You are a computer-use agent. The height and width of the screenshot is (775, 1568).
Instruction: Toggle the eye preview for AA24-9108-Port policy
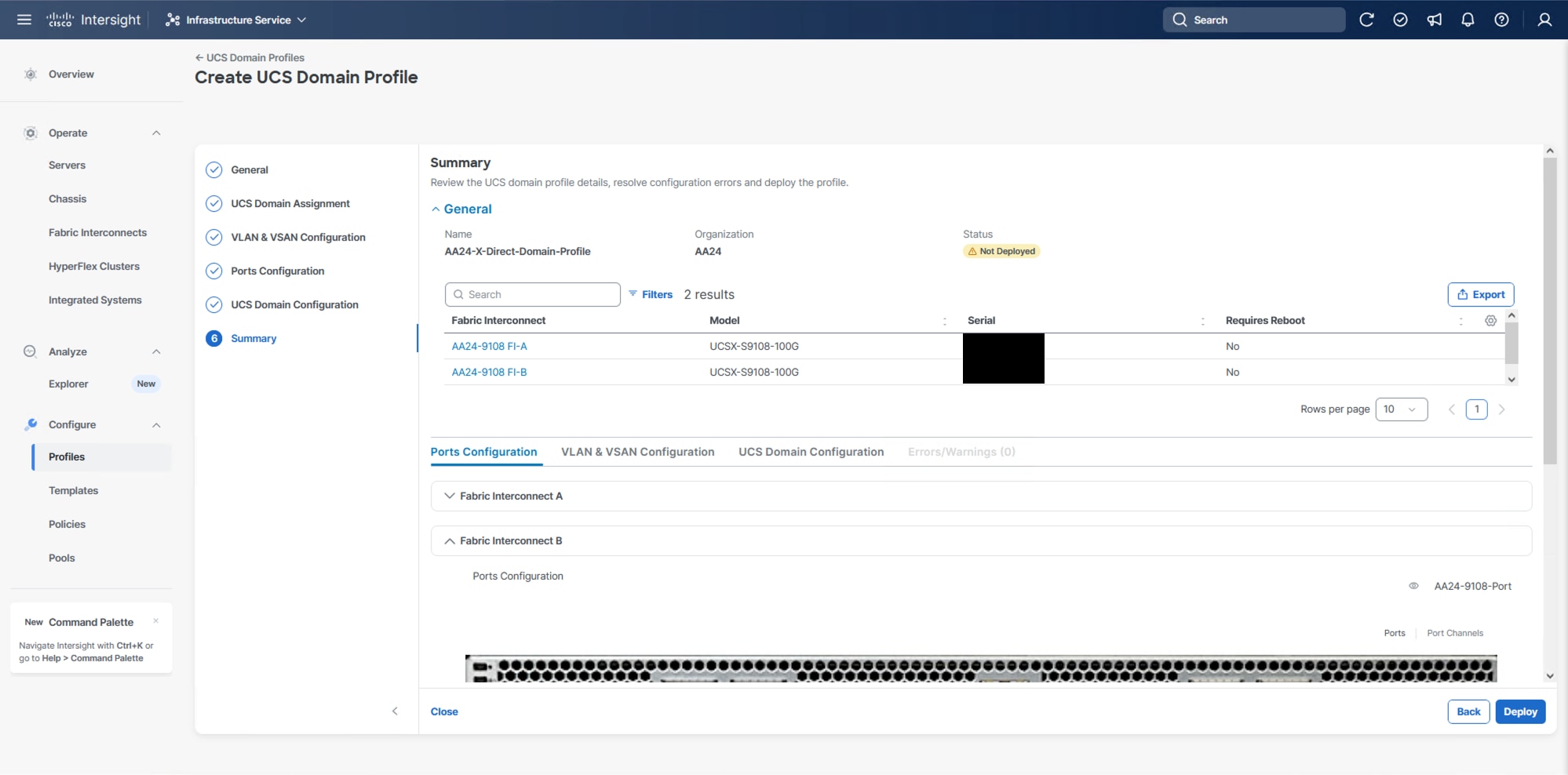1414,586
